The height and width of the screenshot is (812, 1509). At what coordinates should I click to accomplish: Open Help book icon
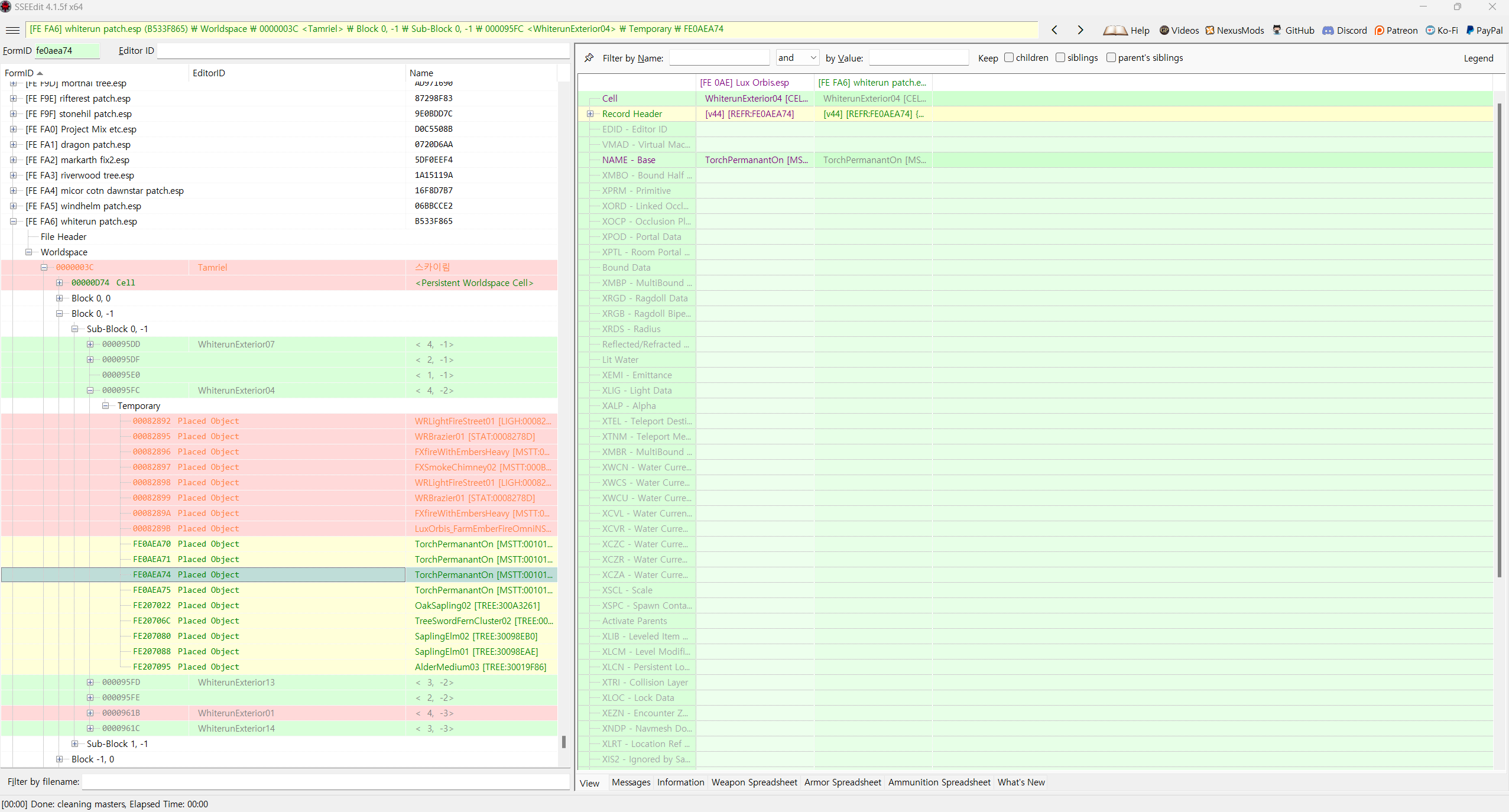tap(1115, 30)
